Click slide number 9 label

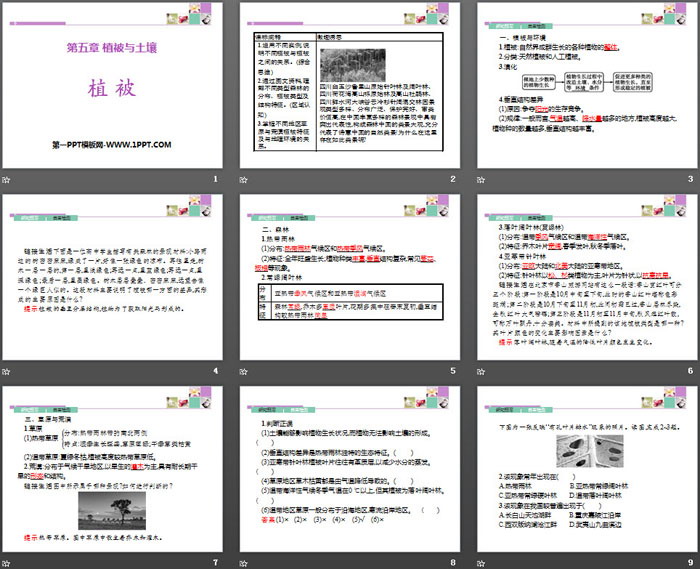690,562
